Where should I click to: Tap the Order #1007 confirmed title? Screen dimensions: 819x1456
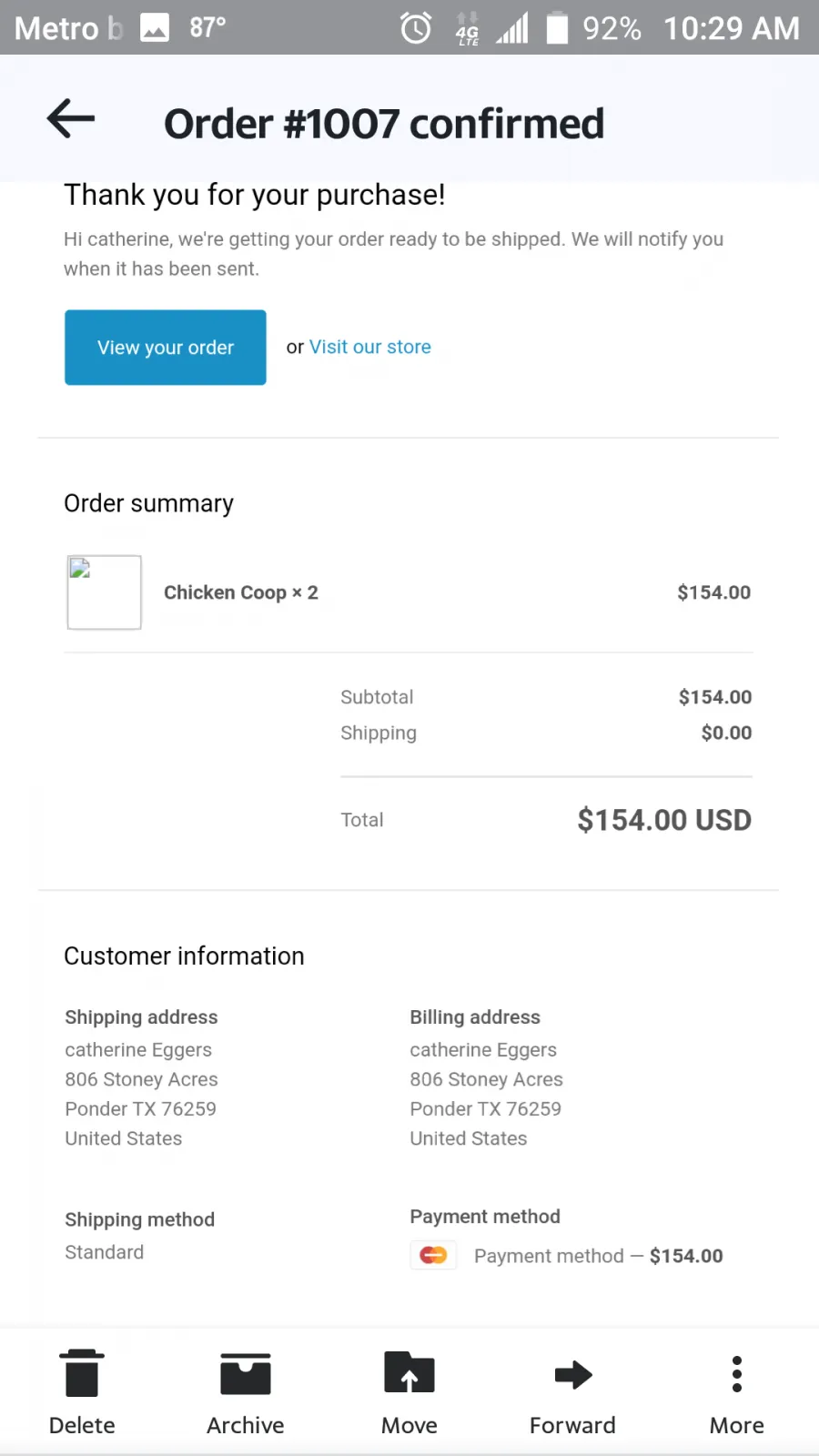(384, 124)
